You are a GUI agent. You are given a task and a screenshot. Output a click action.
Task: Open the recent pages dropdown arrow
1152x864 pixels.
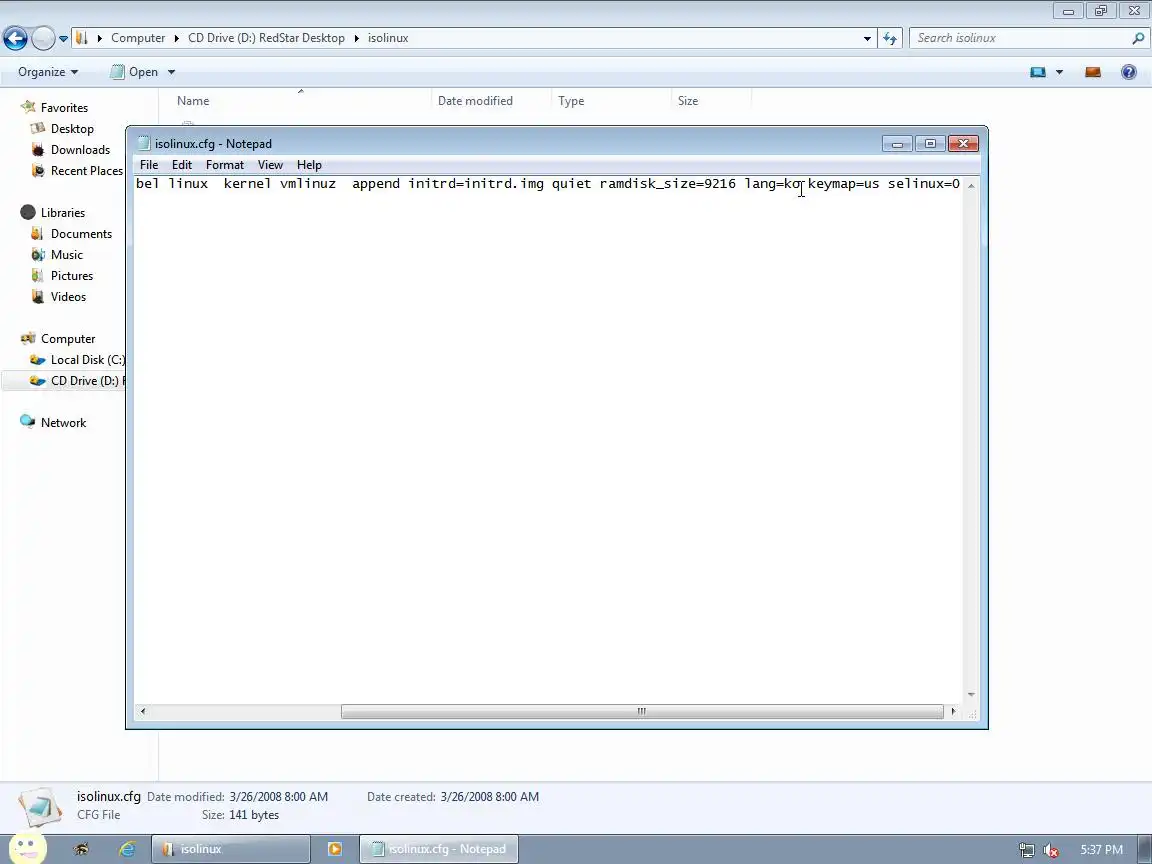63,38
